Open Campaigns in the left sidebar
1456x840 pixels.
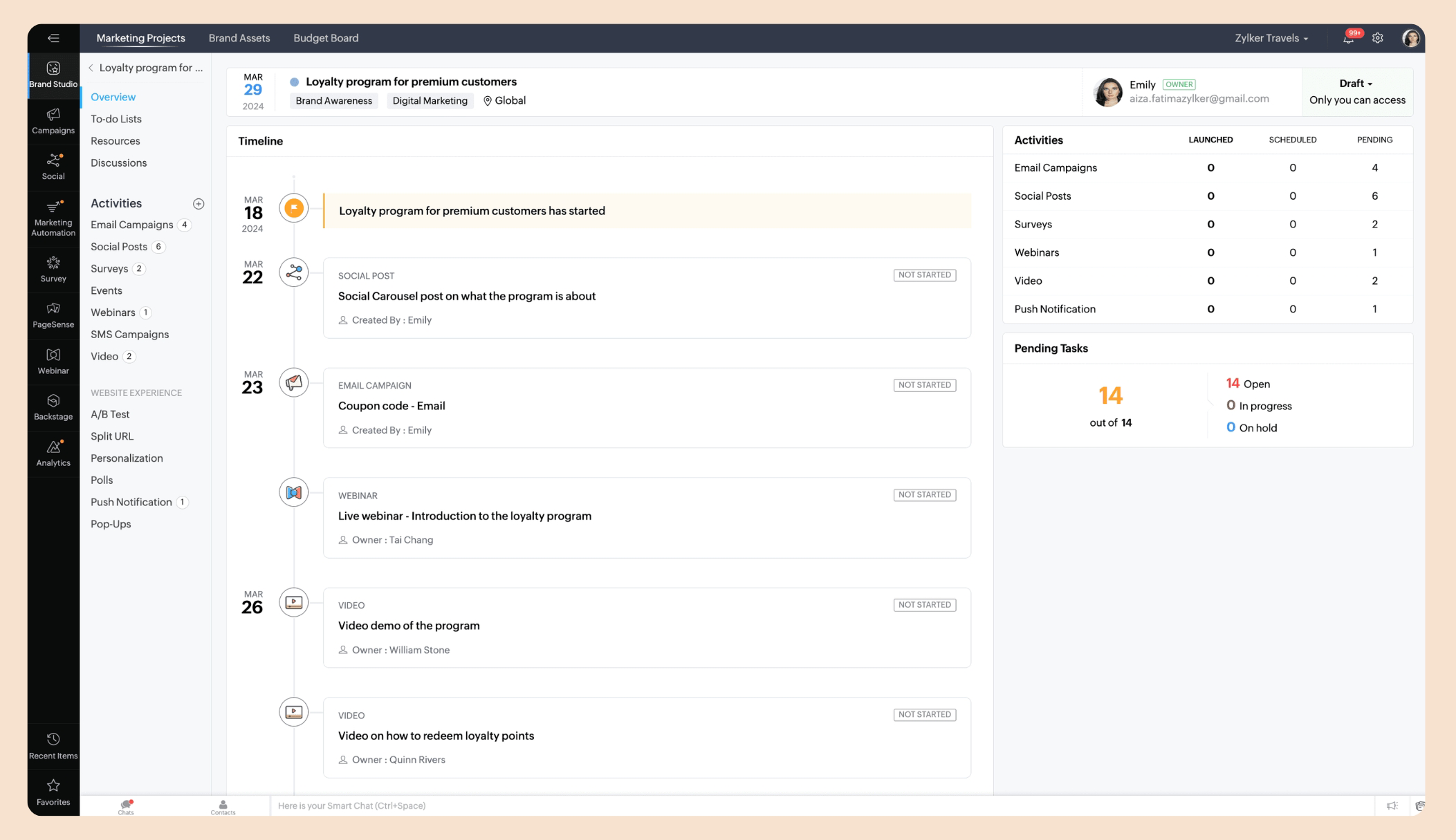53,120
